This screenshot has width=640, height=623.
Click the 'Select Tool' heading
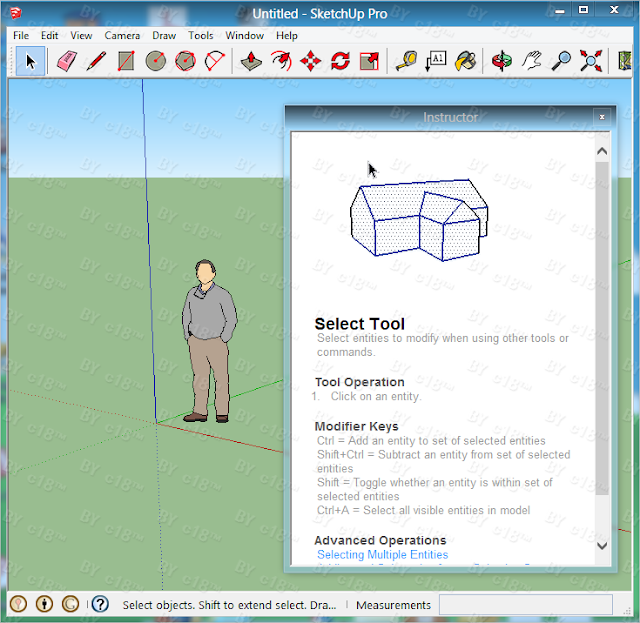[360, 324]
